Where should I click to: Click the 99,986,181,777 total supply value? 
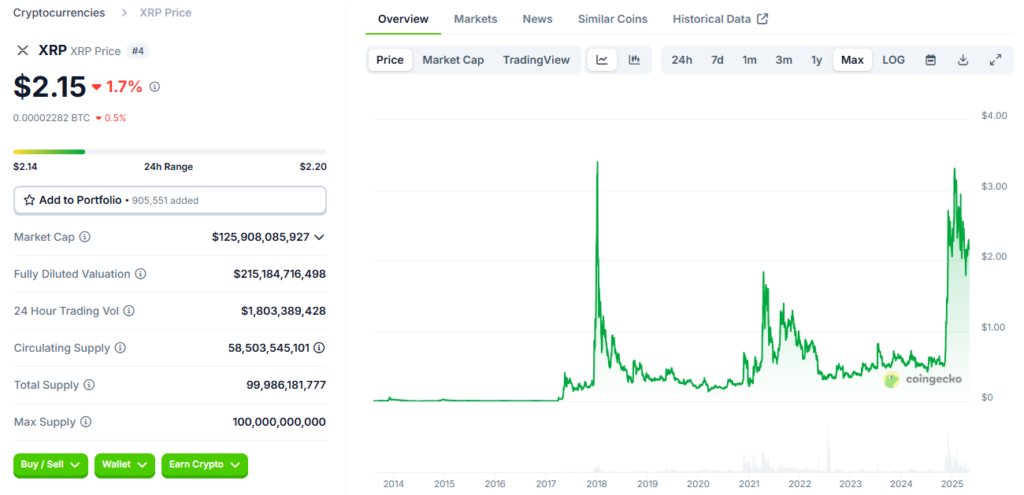coord(286,385)
